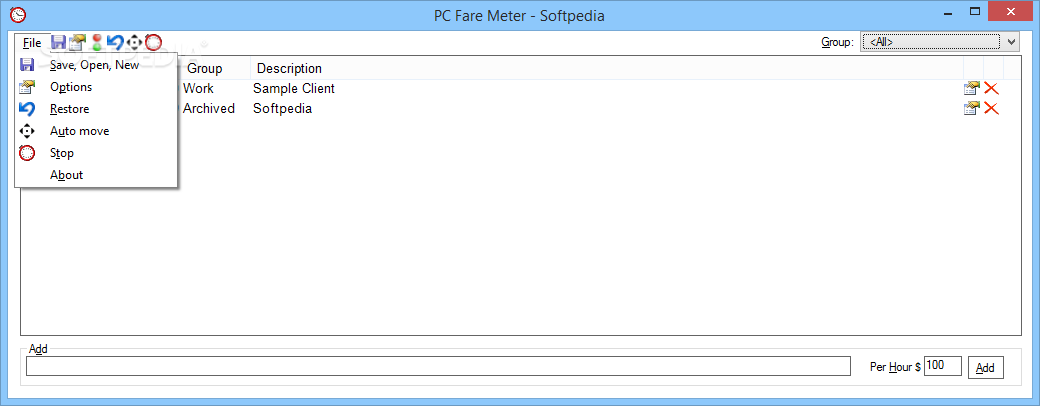Choose Save, Open, New from the File menu
This screenshot has height=406, width=1040.
(x=96, y=65)
